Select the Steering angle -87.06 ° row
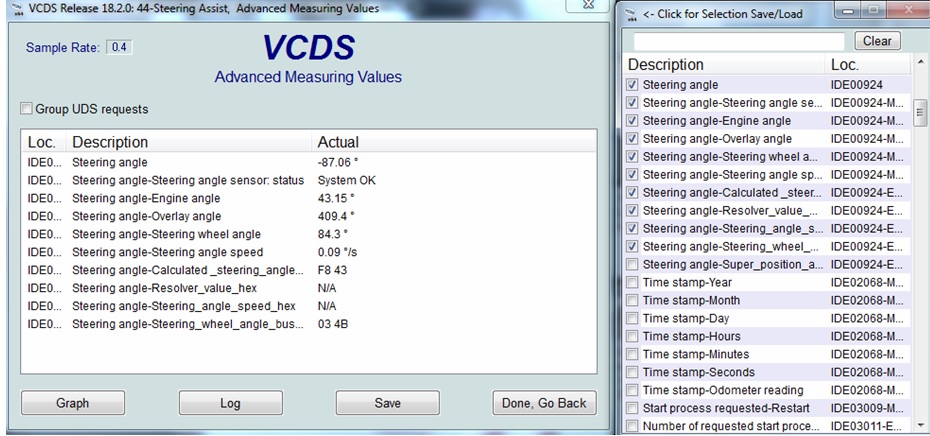930x436 pixels. [x=308, y=162]
